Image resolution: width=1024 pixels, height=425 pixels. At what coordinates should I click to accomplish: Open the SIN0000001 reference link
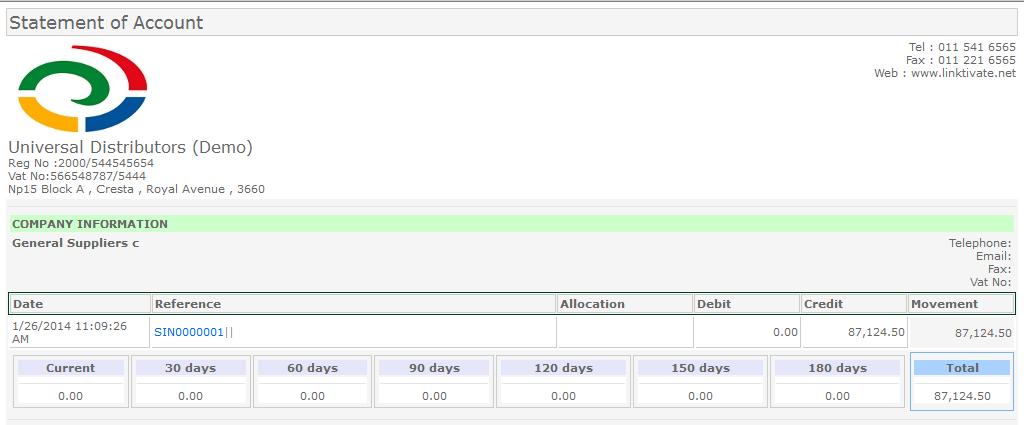(189, 332)
